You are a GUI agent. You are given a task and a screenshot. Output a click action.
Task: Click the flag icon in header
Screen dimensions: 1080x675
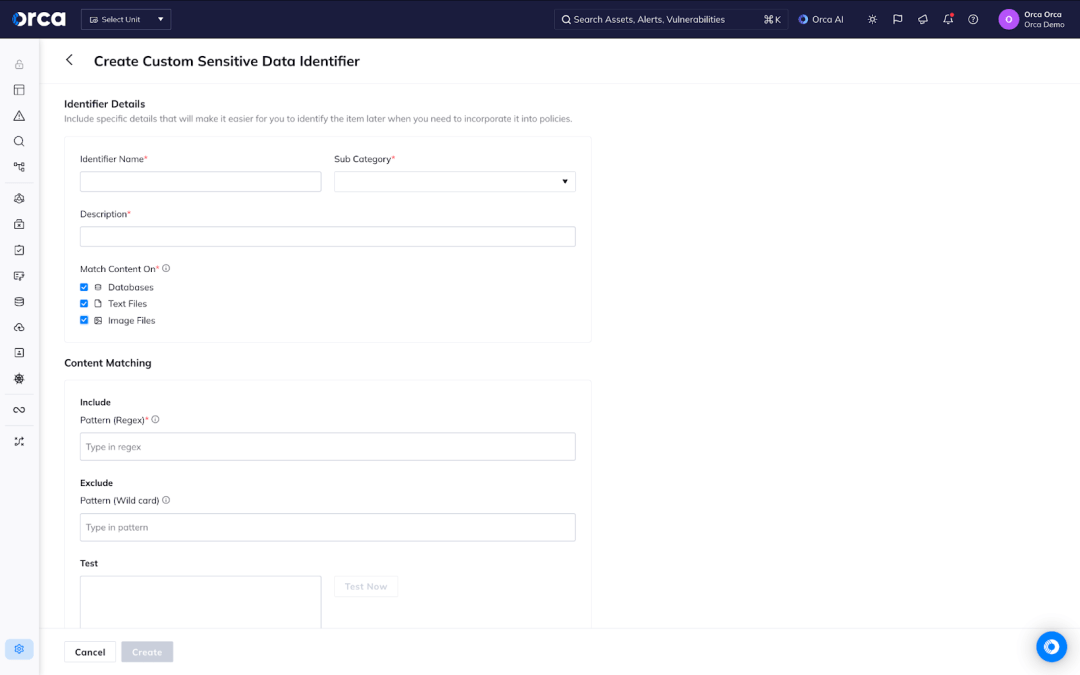(x=897, y=19)
